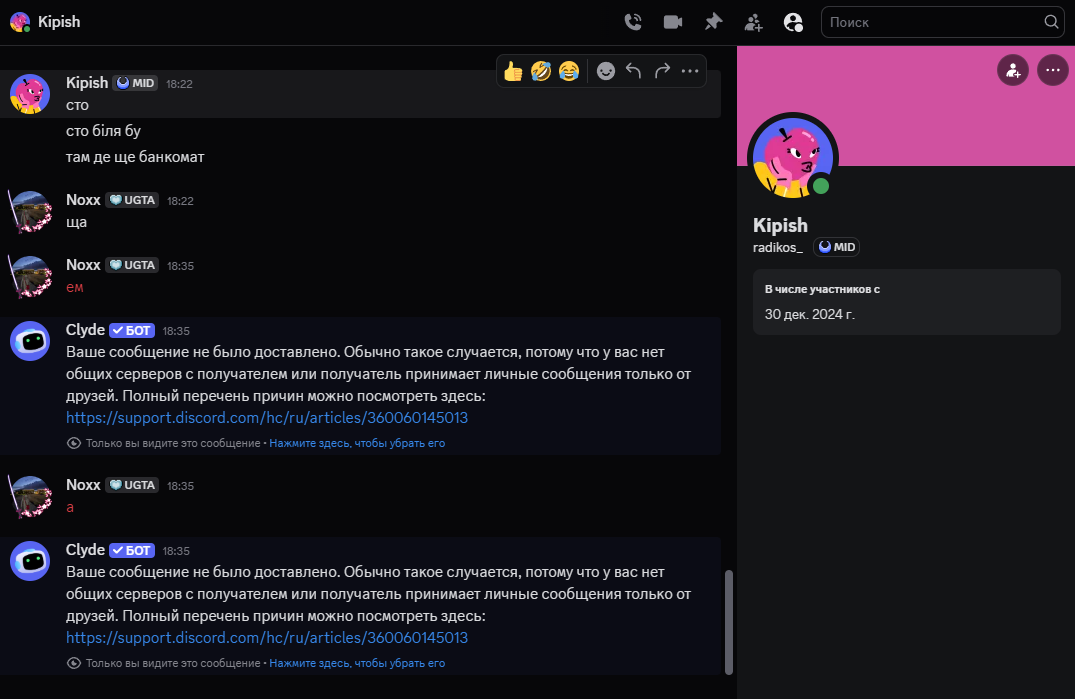
Task: Open first Clyde bot avatar
Action: 30,341
